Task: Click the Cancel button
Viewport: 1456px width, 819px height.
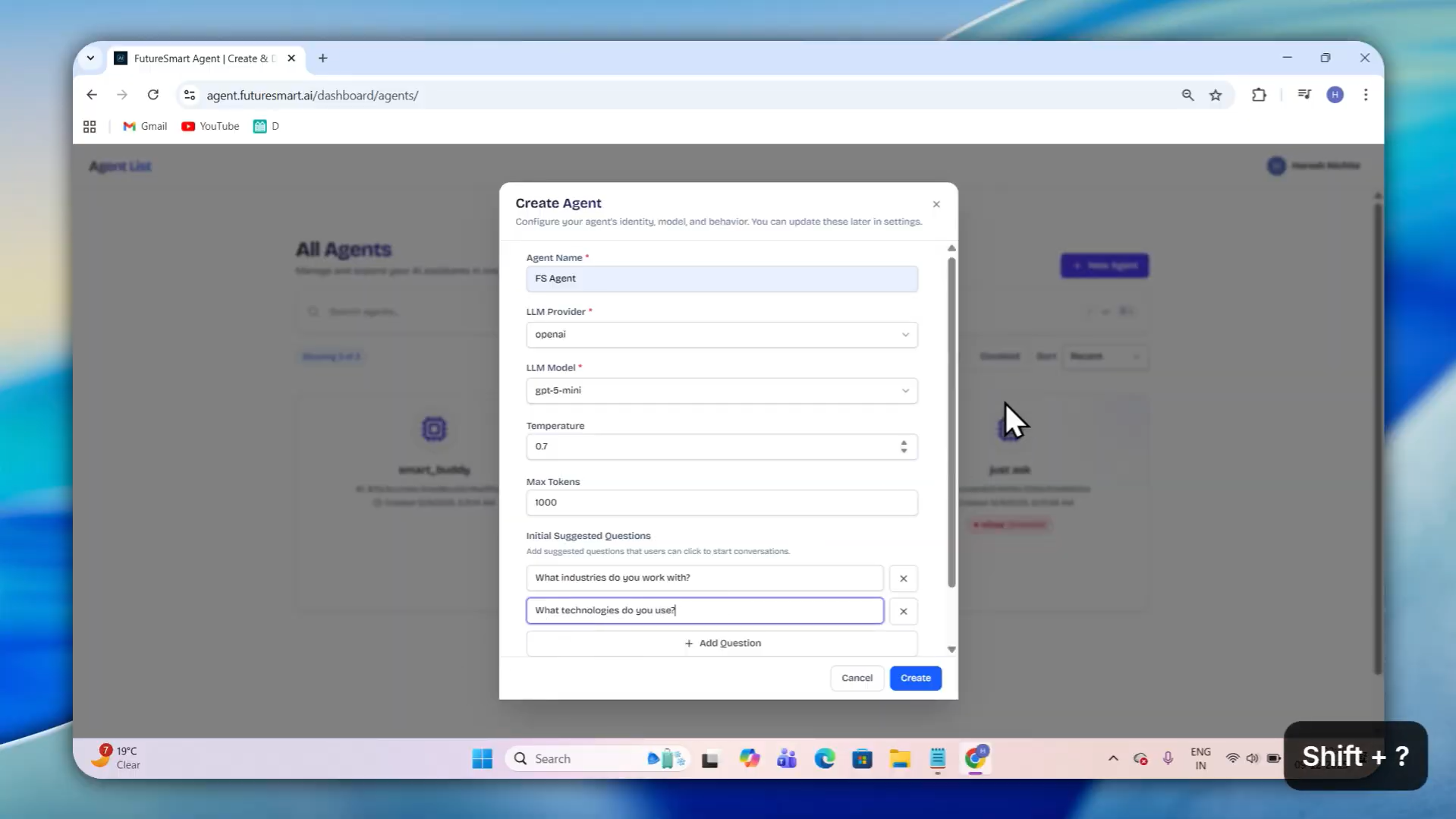Action: coord(857,678)
